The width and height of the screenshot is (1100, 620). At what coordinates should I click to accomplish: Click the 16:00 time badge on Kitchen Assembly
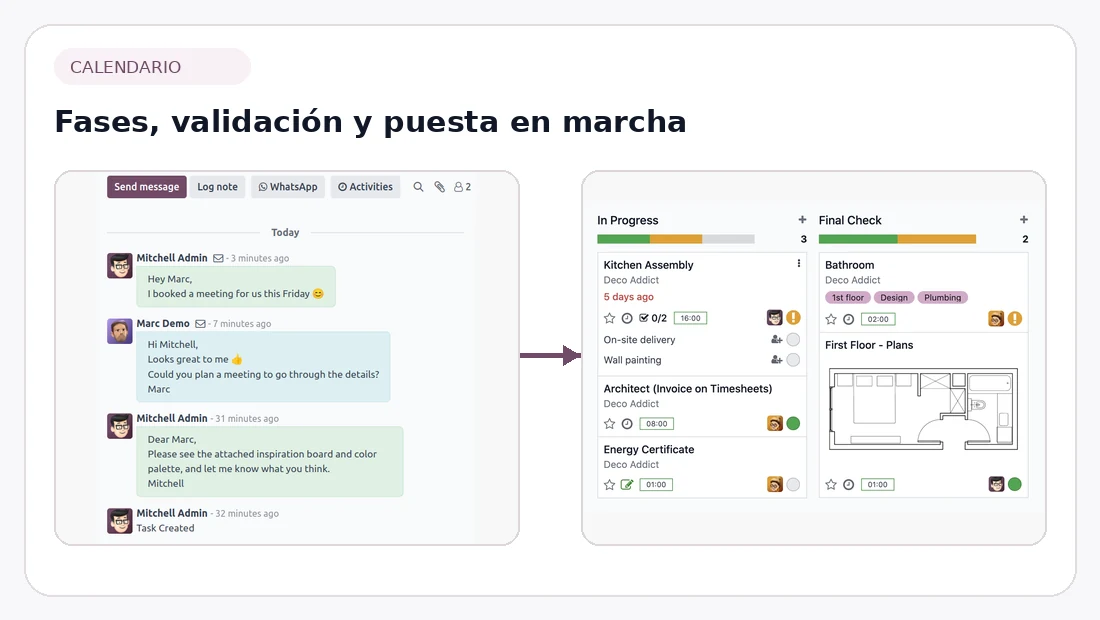pyautogui.click(x=690, y=318)
